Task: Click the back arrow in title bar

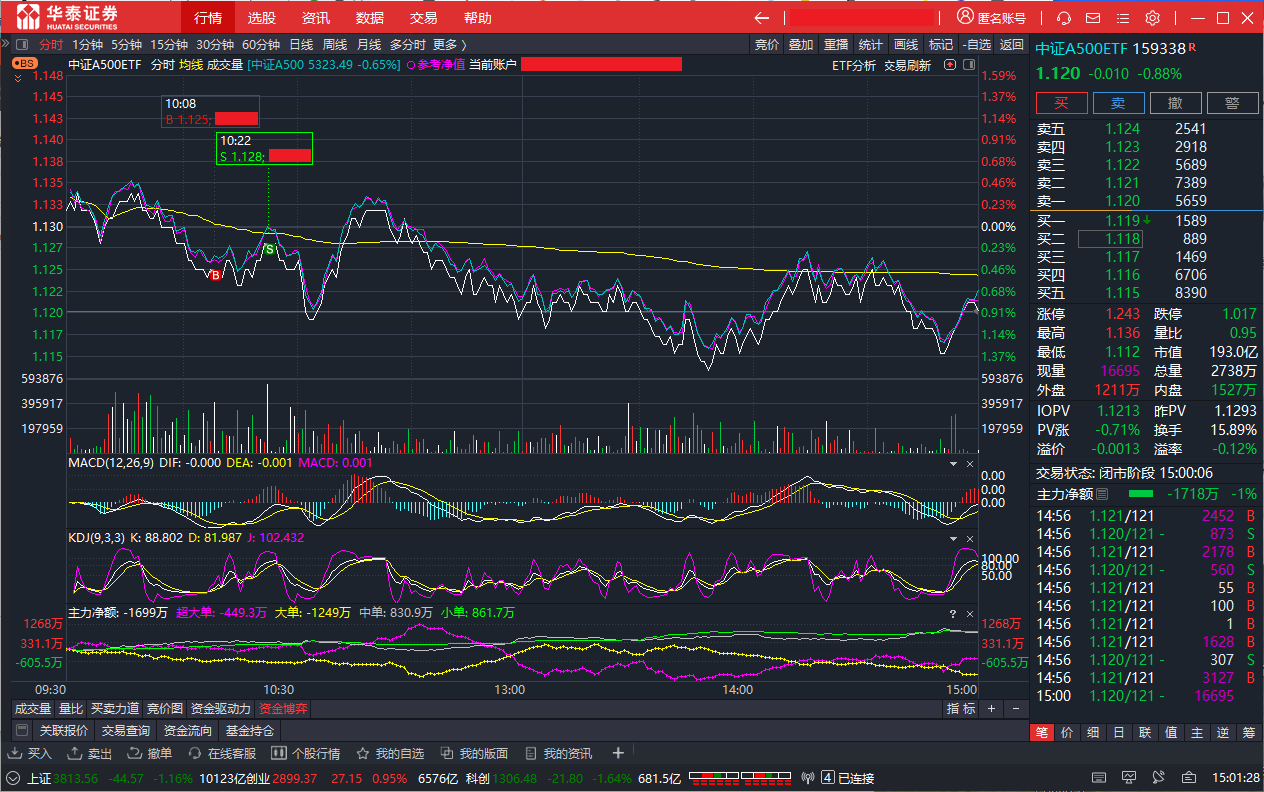Action: [762, 18]
